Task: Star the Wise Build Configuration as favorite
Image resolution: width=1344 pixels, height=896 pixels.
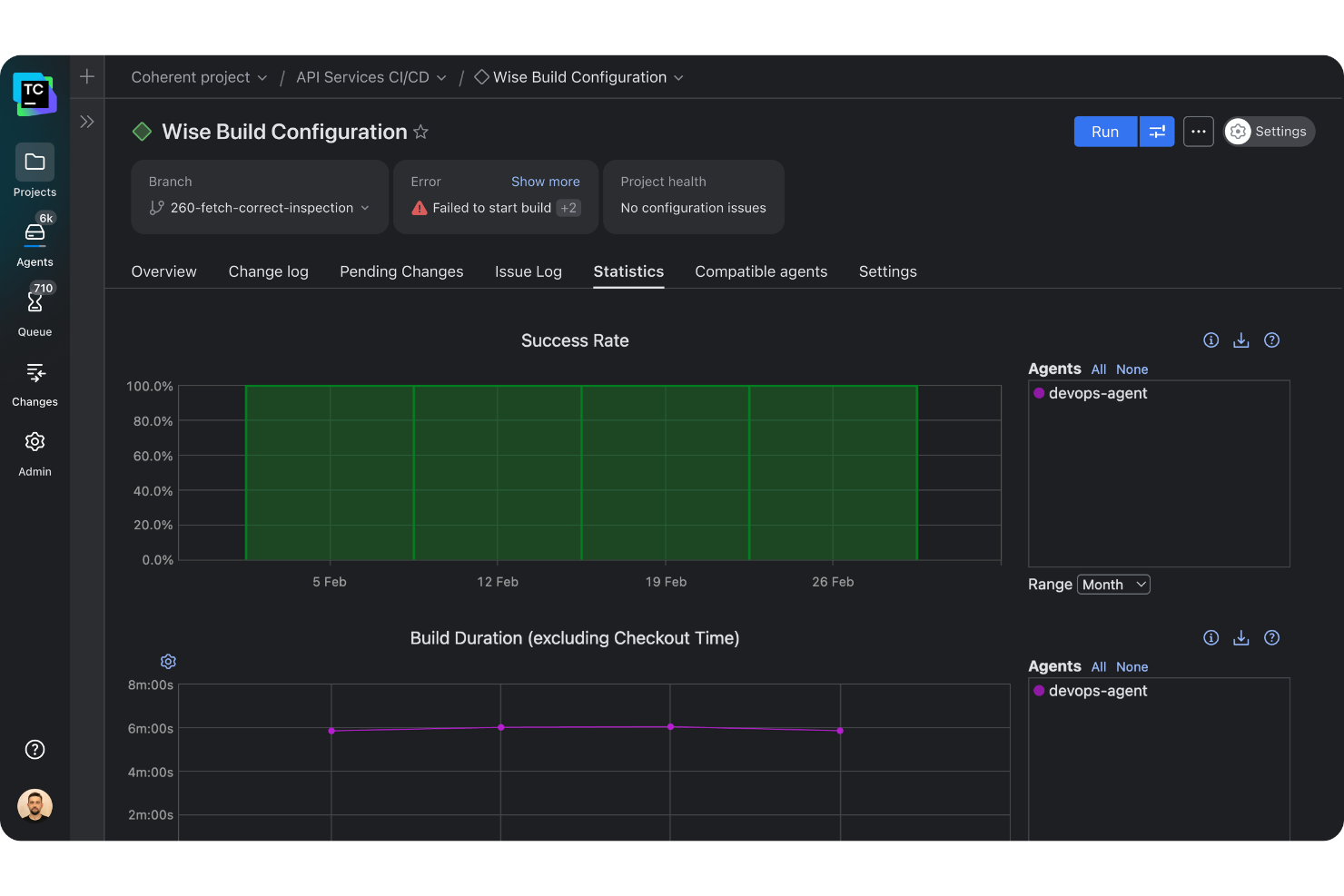Action: (420, 132)
